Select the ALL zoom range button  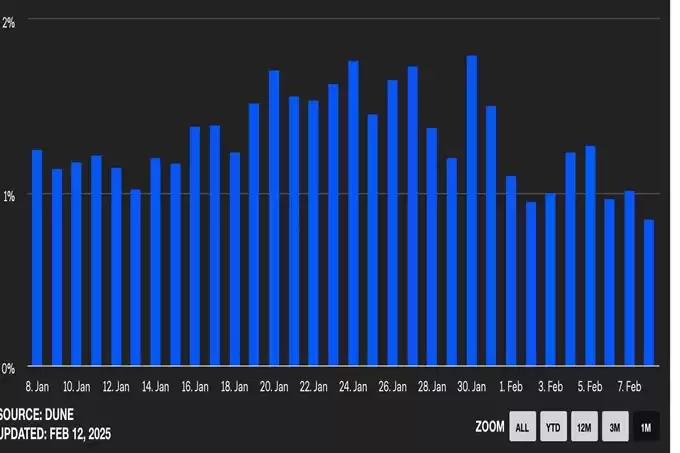point(522,427)
